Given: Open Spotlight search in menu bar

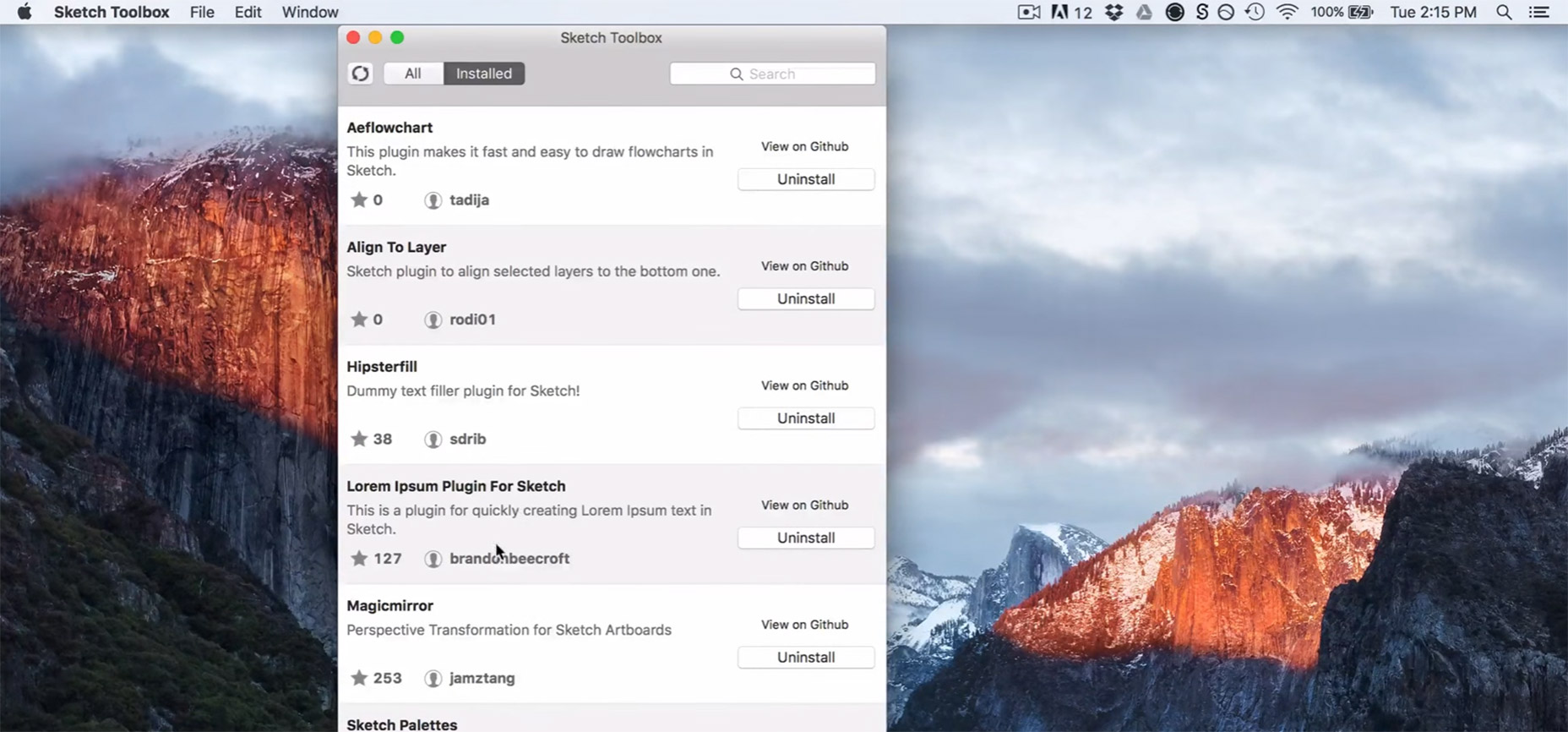Looking at the screenshot, I should point(1504,12).
